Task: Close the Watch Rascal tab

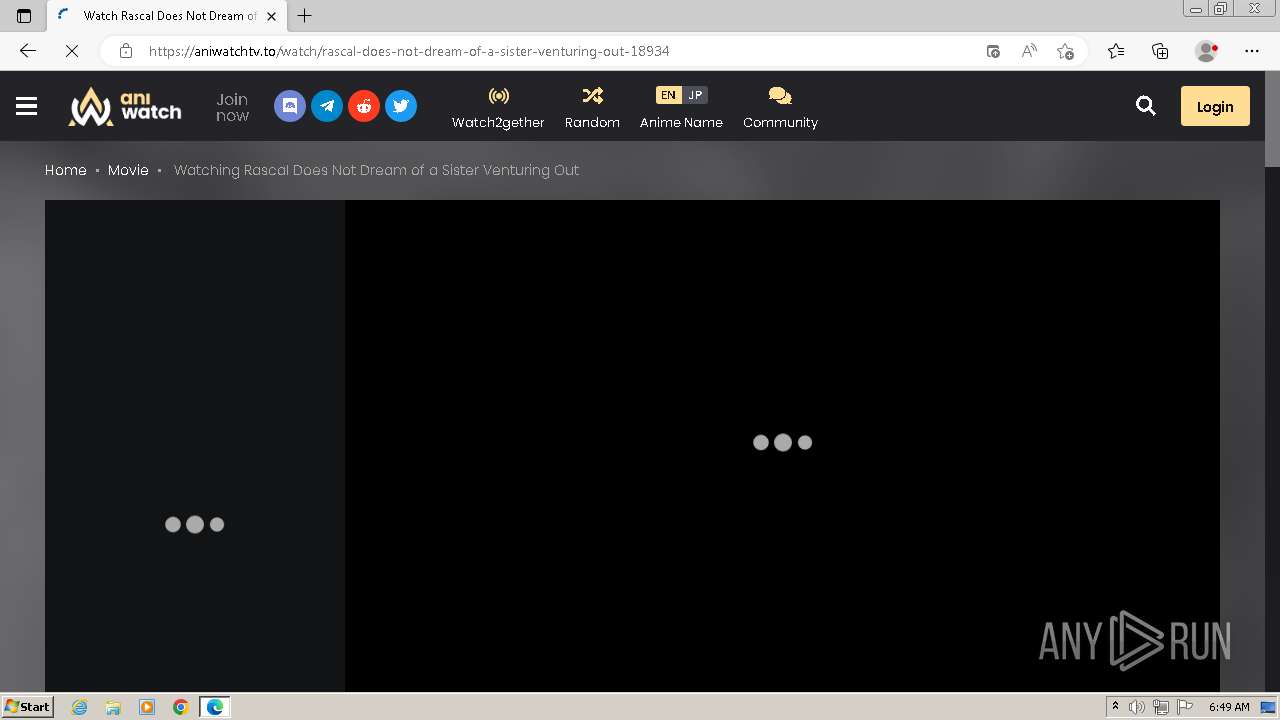Action: point(271,16)
